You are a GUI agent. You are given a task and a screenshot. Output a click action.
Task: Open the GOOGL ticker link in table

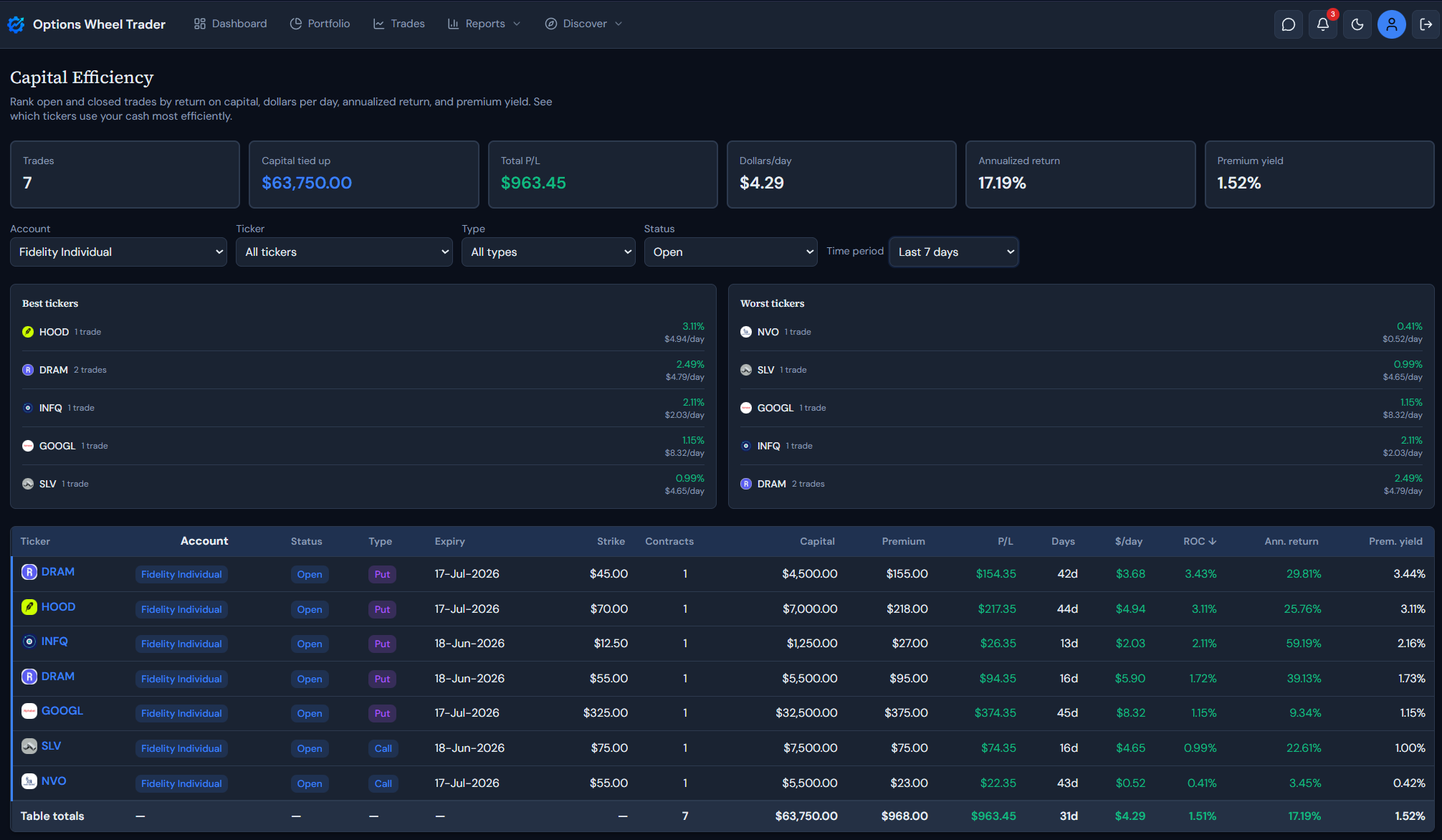pyautogui.click(x=62, y=711)
